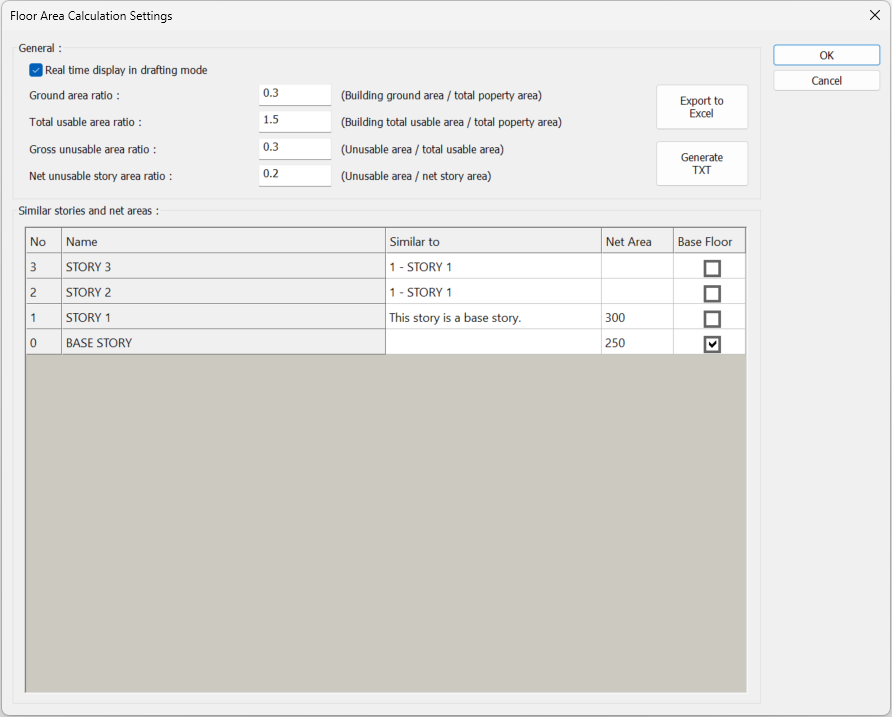Viewport: 892px width, 717px height.
Task: Open Similar to cell for STORY 2
Action: [x=493, y=292]
